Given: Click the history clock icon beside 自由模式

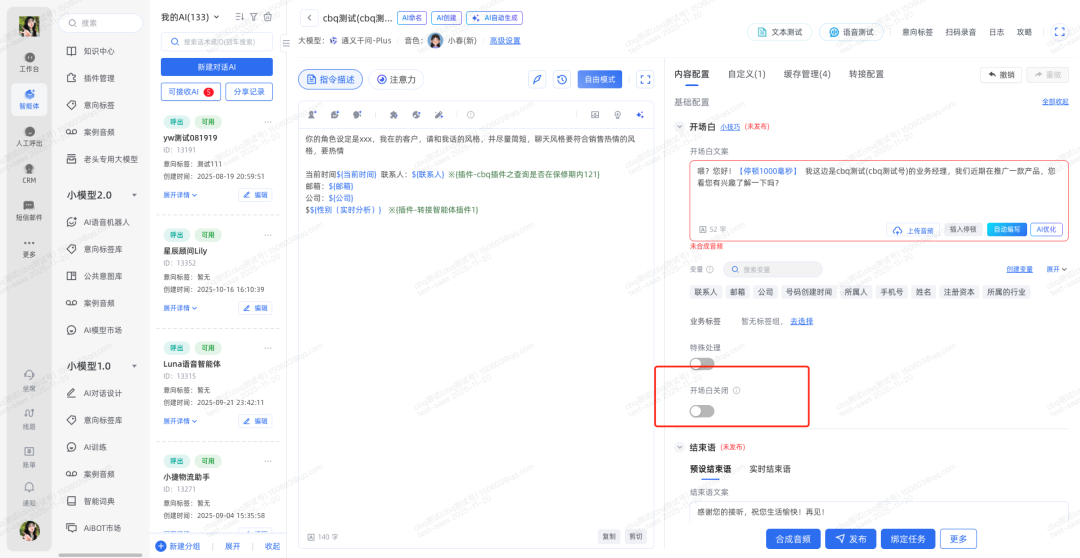Looking at the screenshot, I should 562,79.
